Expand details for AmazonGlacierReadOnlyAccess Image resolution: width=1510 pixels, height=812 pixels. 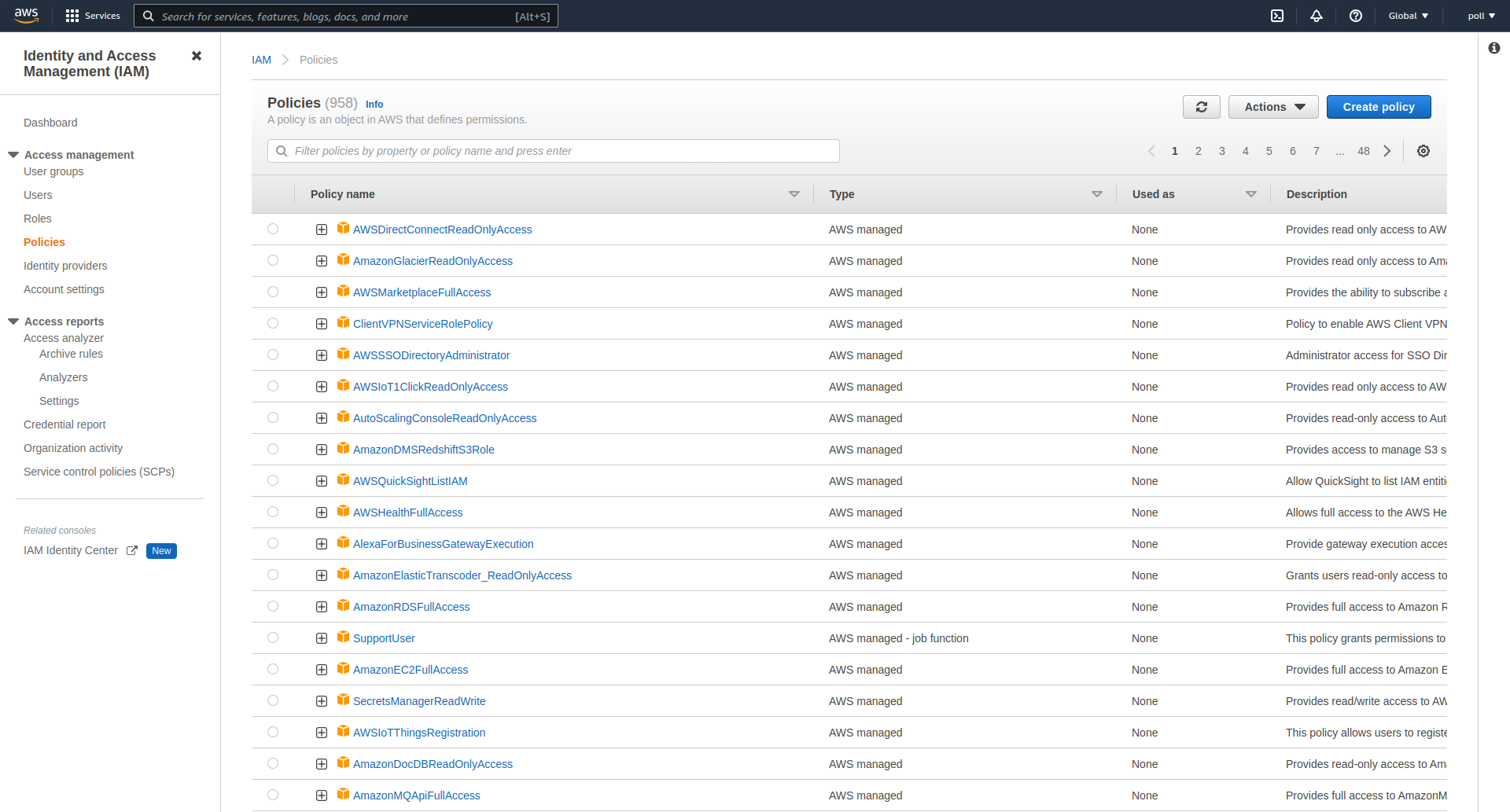point(321,260)
